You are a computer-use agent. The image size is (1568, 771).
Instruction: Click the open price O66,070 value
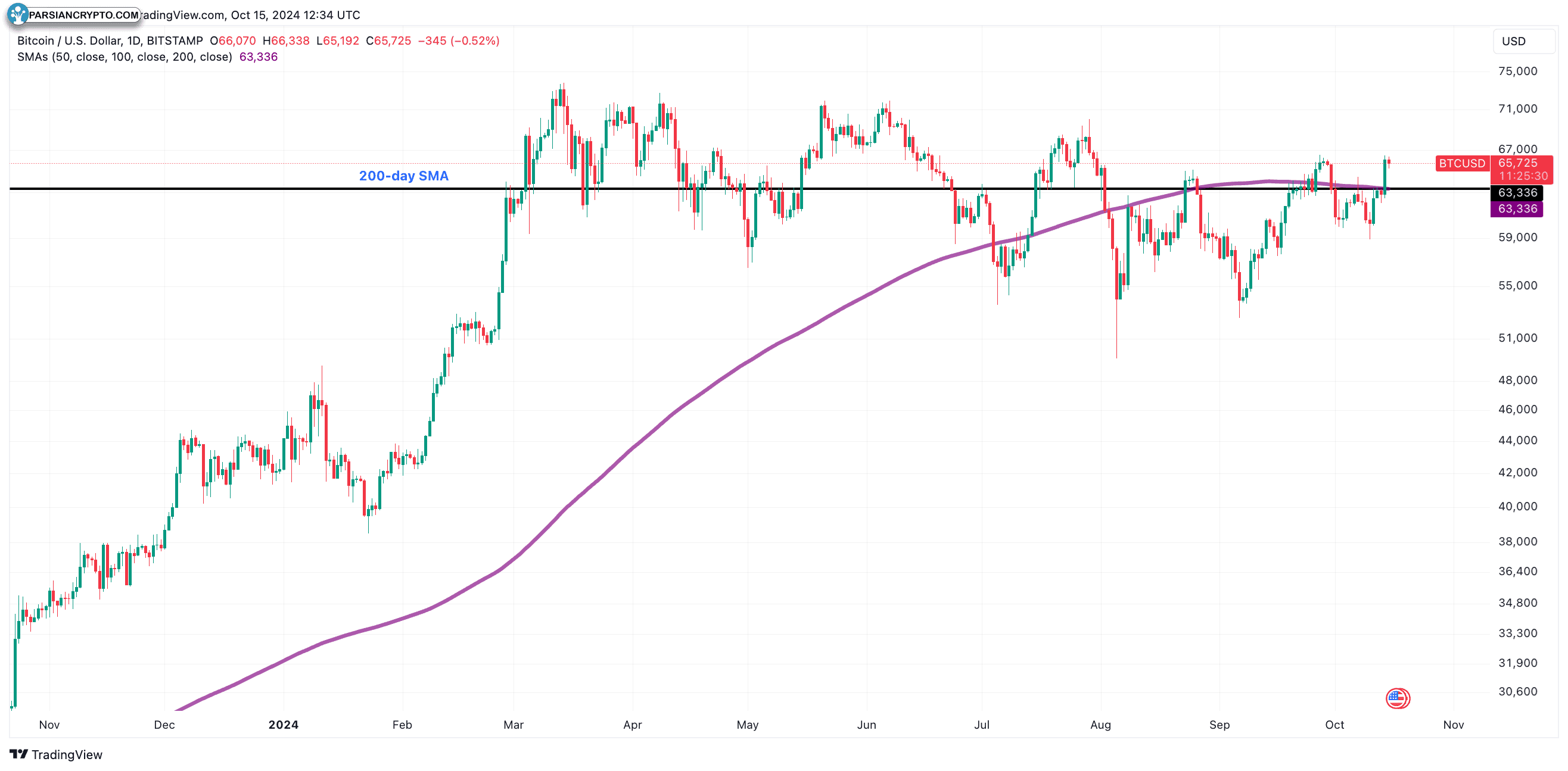pyautogui.click(x=232, y=40)
